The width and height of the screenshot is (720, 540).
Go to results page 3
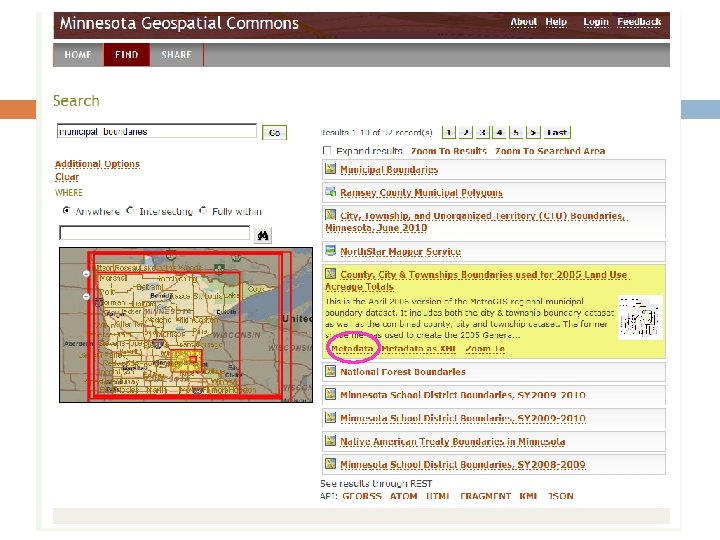coord(482,132)
